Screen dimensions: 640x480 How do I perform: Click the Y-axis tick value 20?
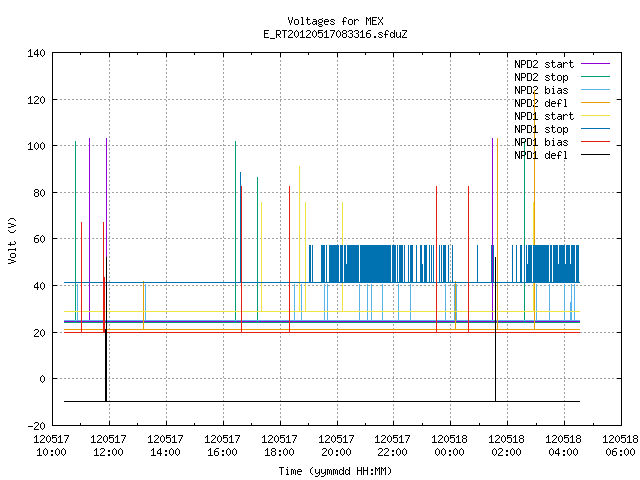[x=39, y=333]
